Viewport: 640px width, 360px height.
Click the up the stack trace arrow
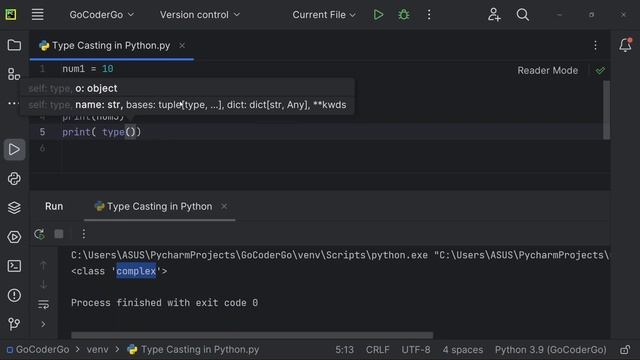pyautogui.click(x=43, y=265)
